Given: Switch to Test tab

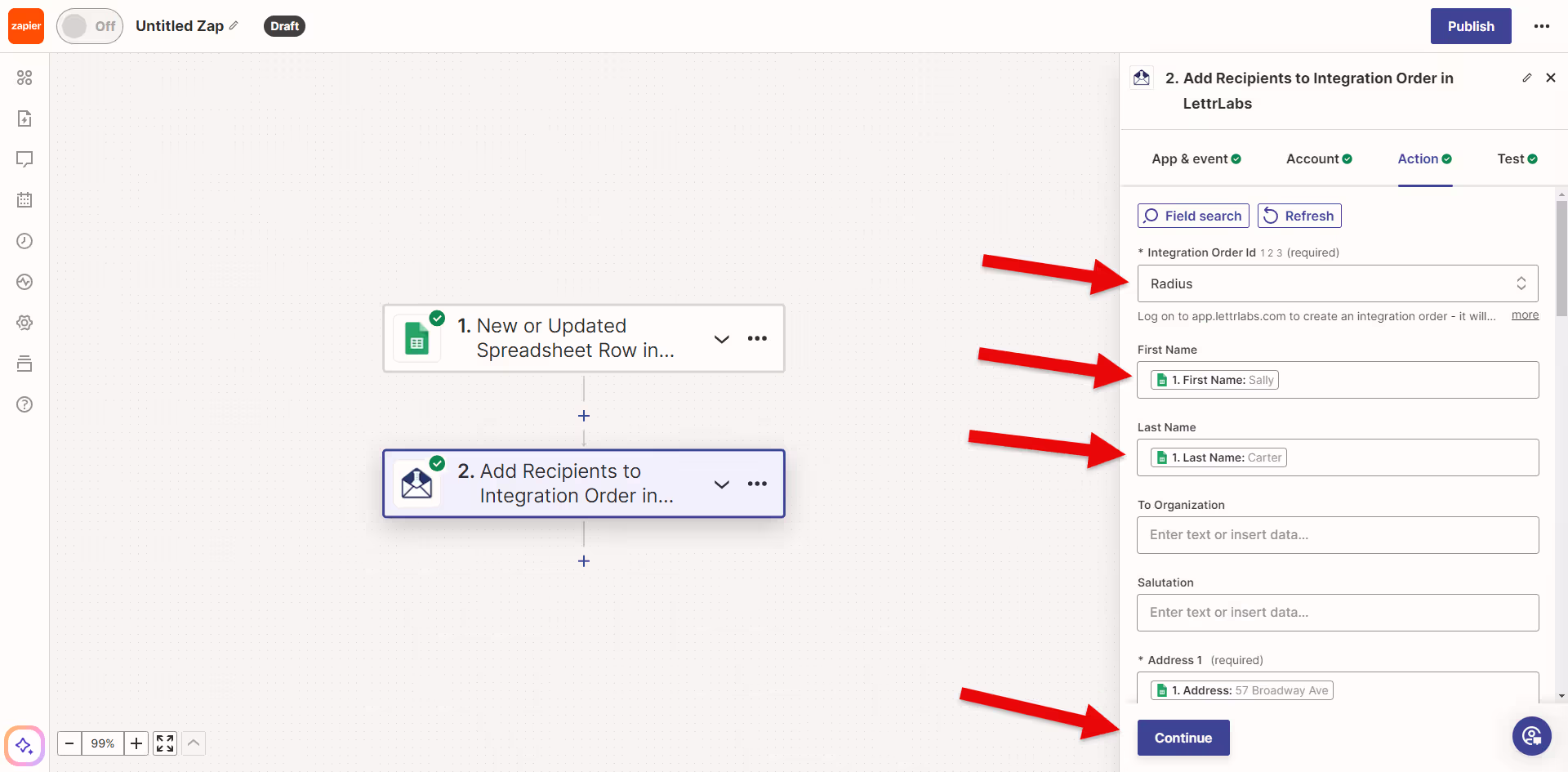Looking at the screenshot, I should pyautogui.click(x=1517, y=158).
